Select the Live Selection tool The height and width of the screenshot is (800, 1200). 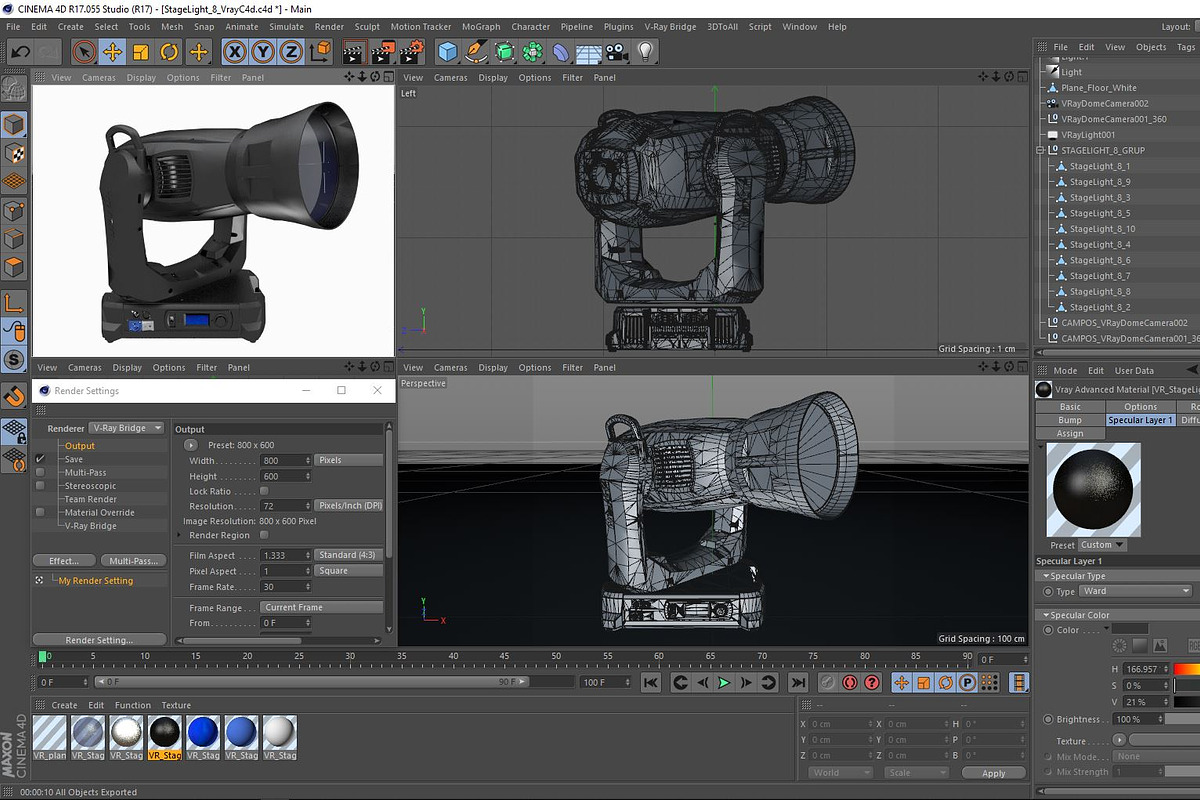[84, 52]
